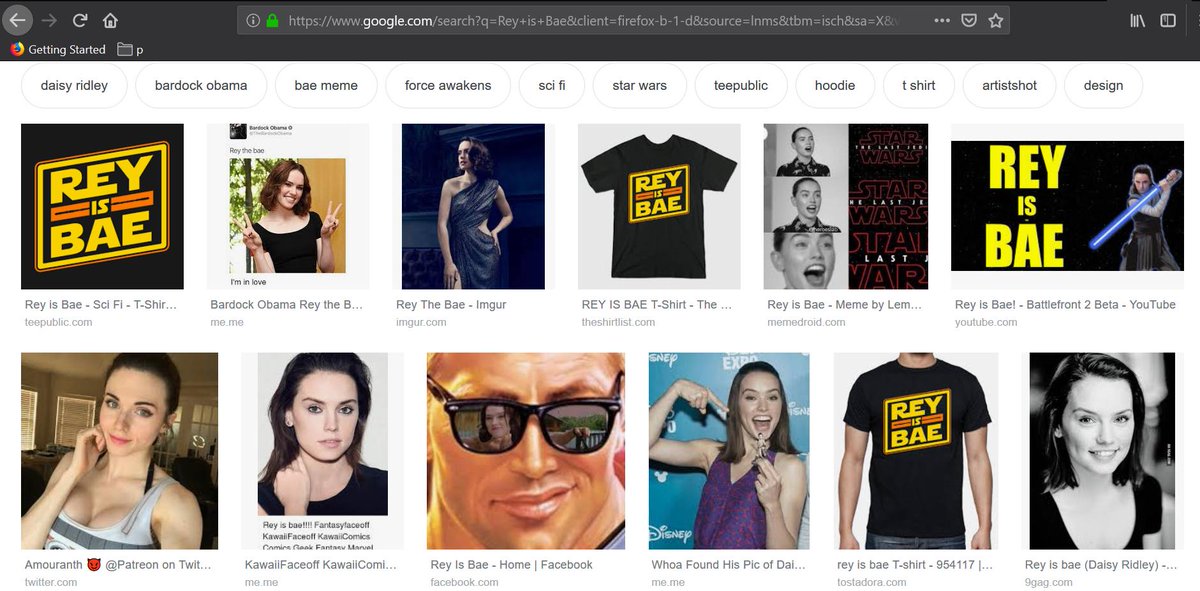The image size is (1200, 591).
Task: Click the theshirtlist.com source text
Action: coord(618,322)
